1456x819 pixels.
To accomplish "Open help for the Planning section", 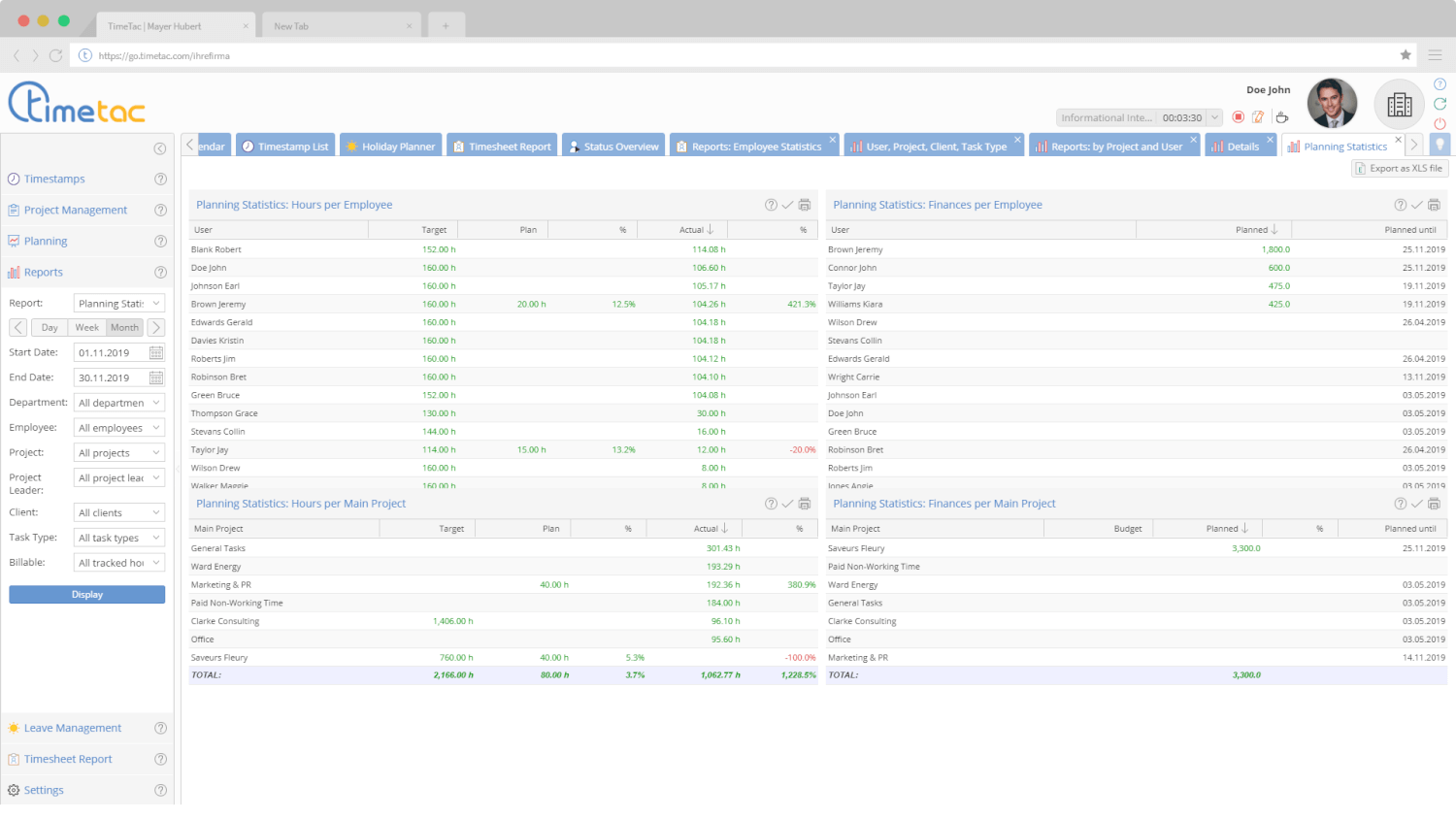I will [x=160, y=241].
